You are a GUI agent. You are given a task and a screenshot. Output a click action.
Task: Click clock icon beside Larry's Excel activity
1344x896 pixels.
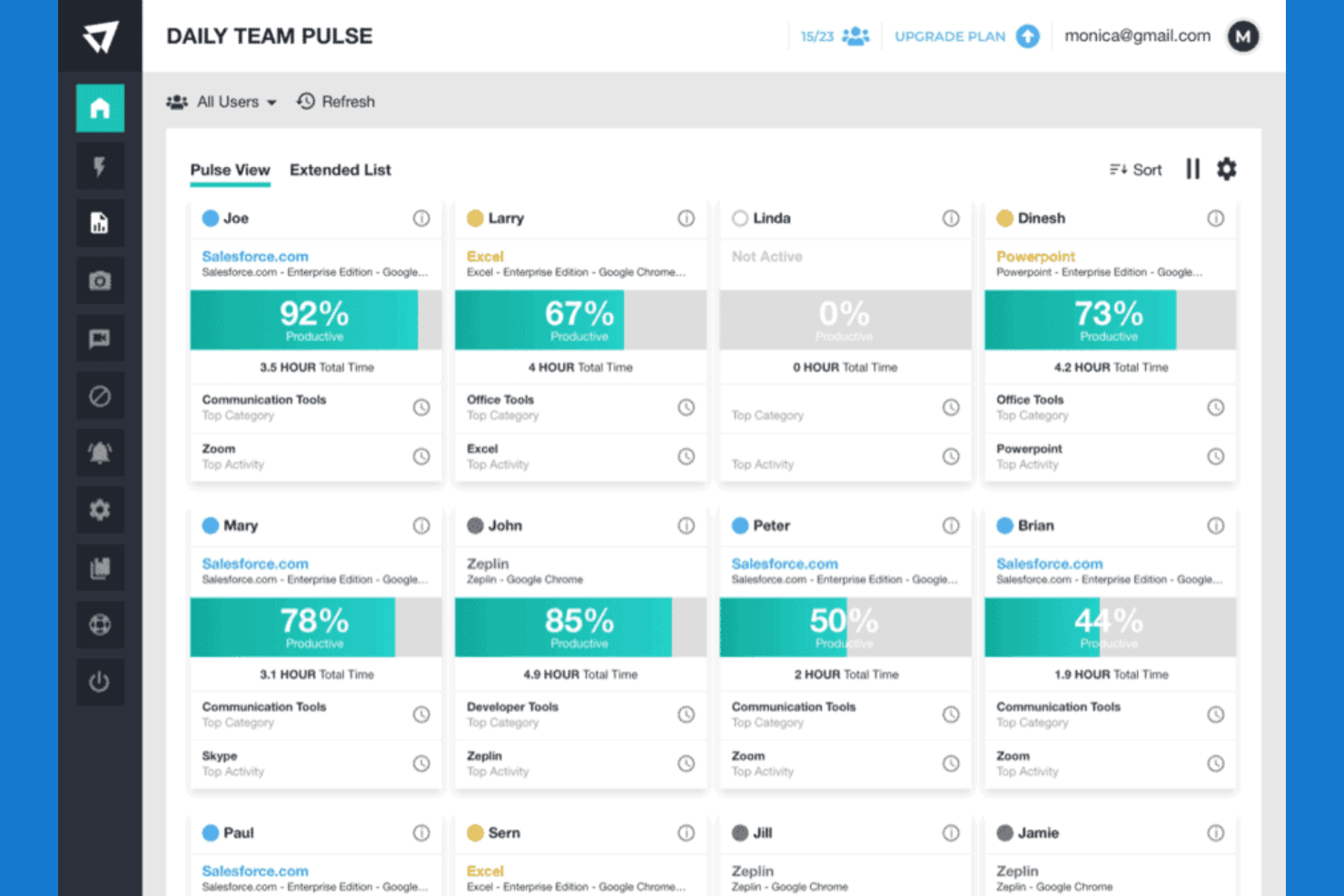(x=687, y=457)
